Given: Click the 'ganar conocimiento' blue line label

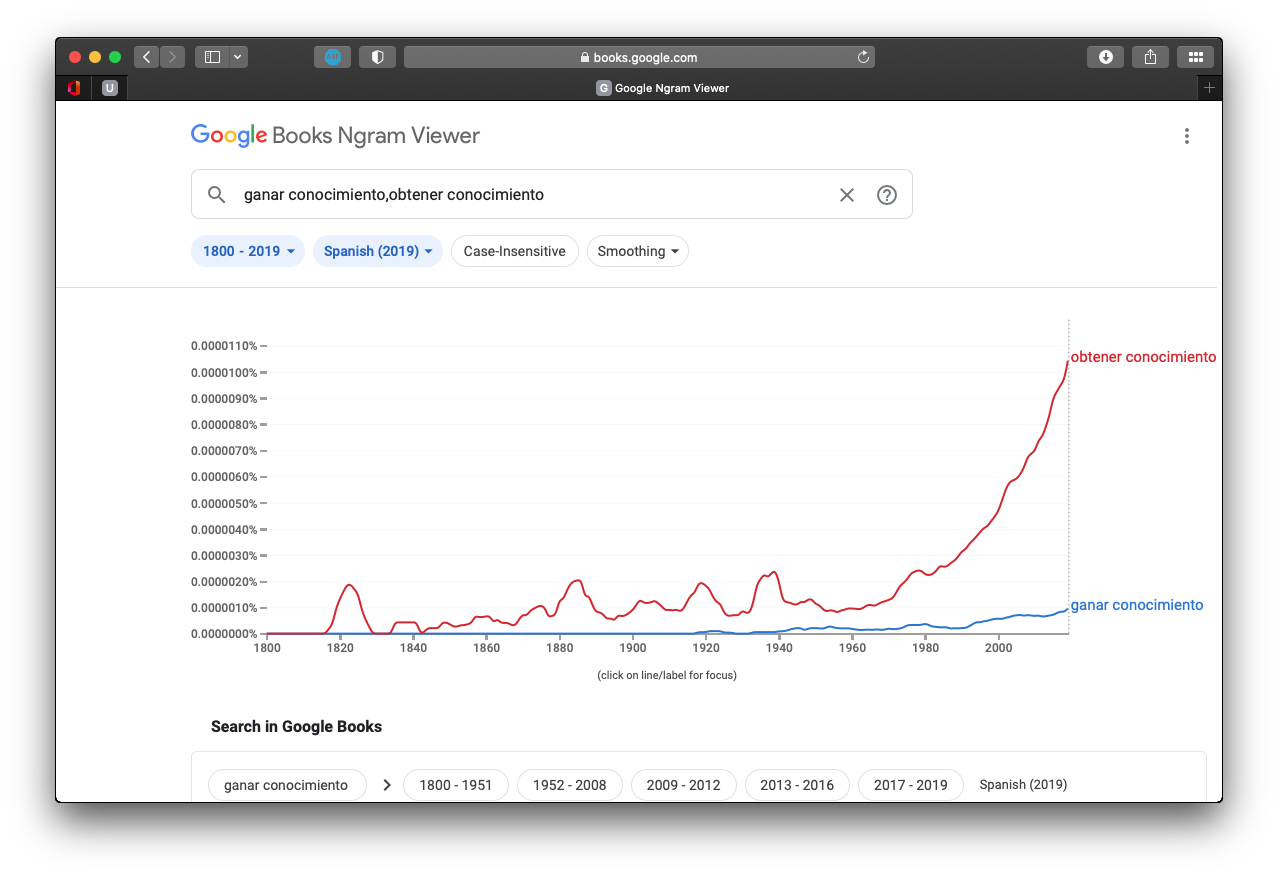Looking at the screenshot, I should coord(1136,605).
